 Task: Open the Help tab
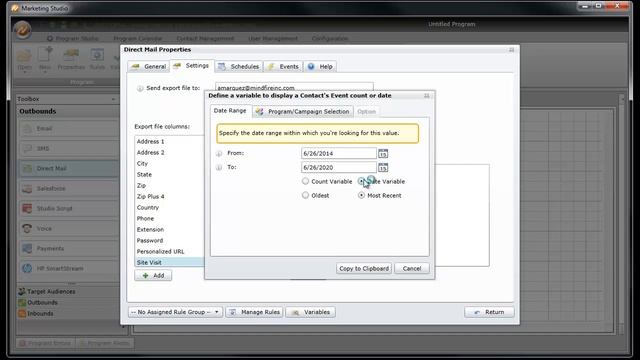[320, 67]
